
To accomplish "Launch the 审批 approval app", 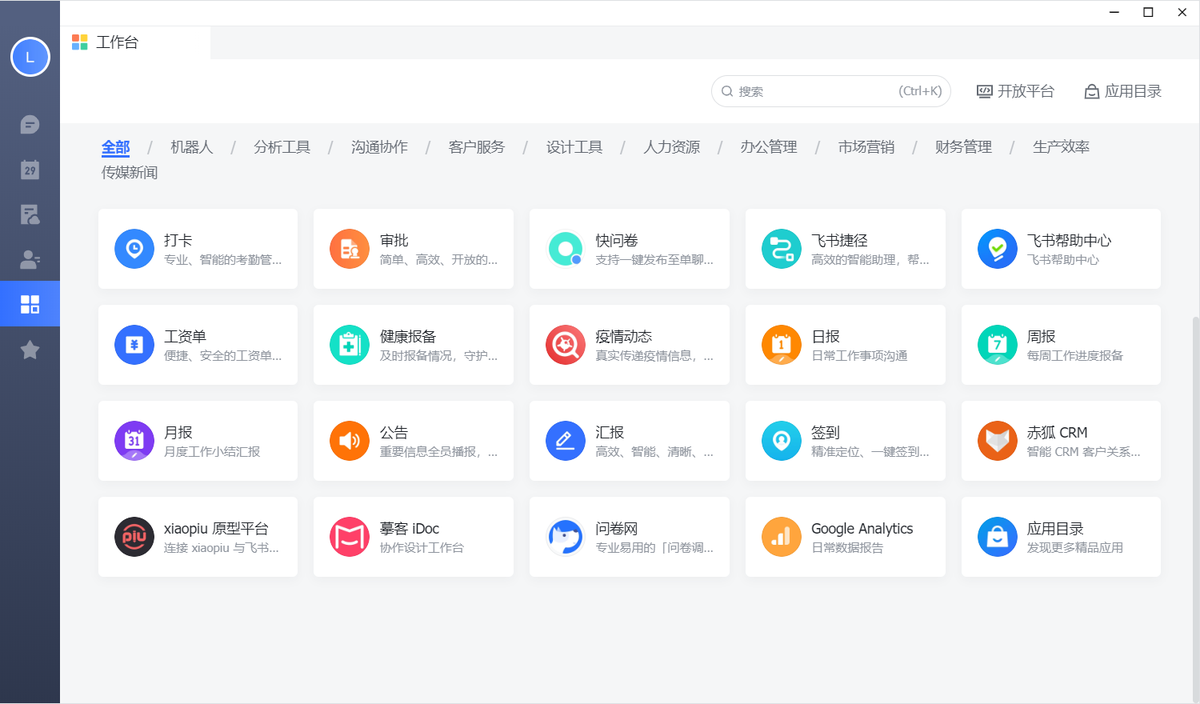I will 413,248.
